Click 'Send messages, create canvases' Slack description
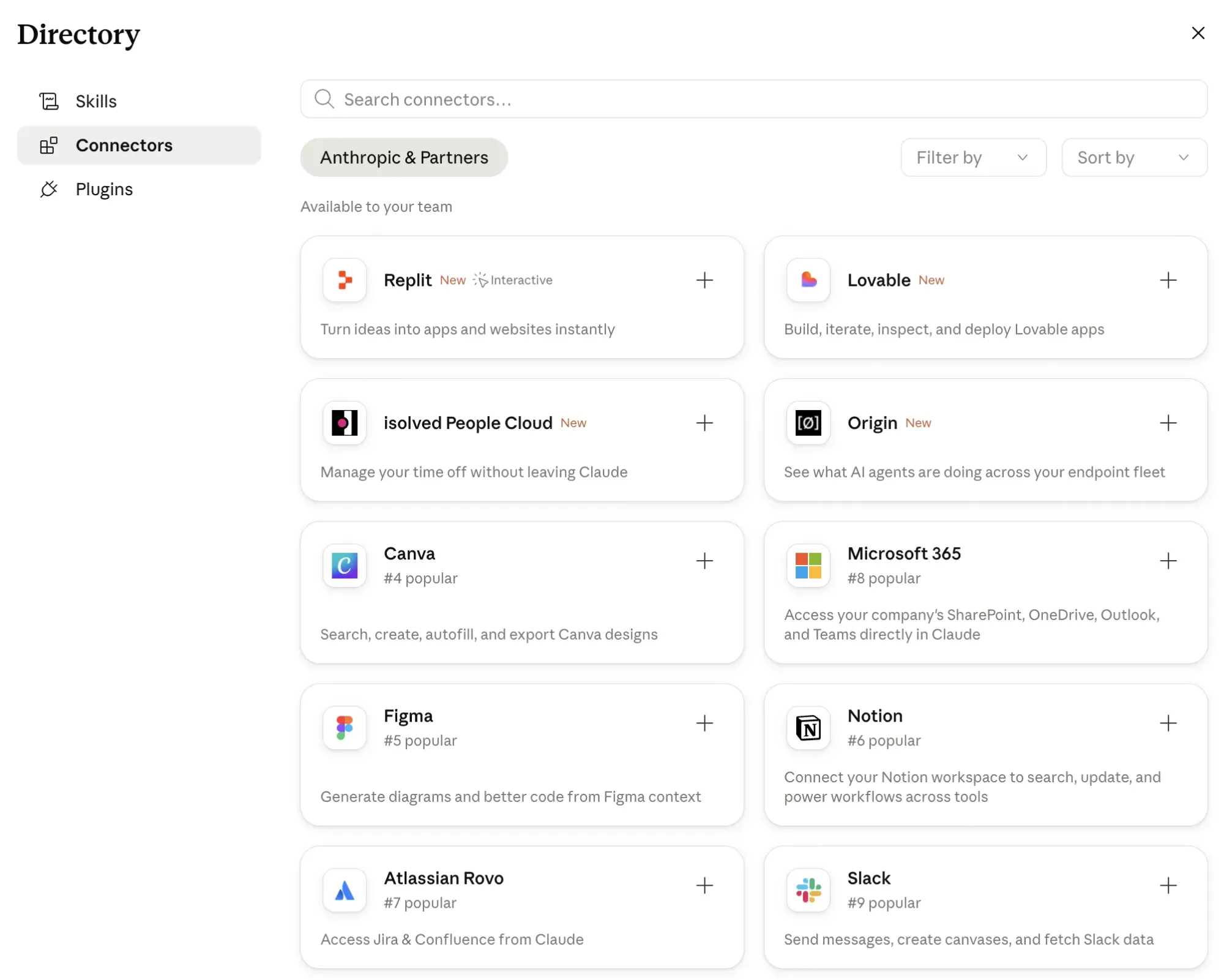The image size is (1224, 980). click(x=969, y=939)
